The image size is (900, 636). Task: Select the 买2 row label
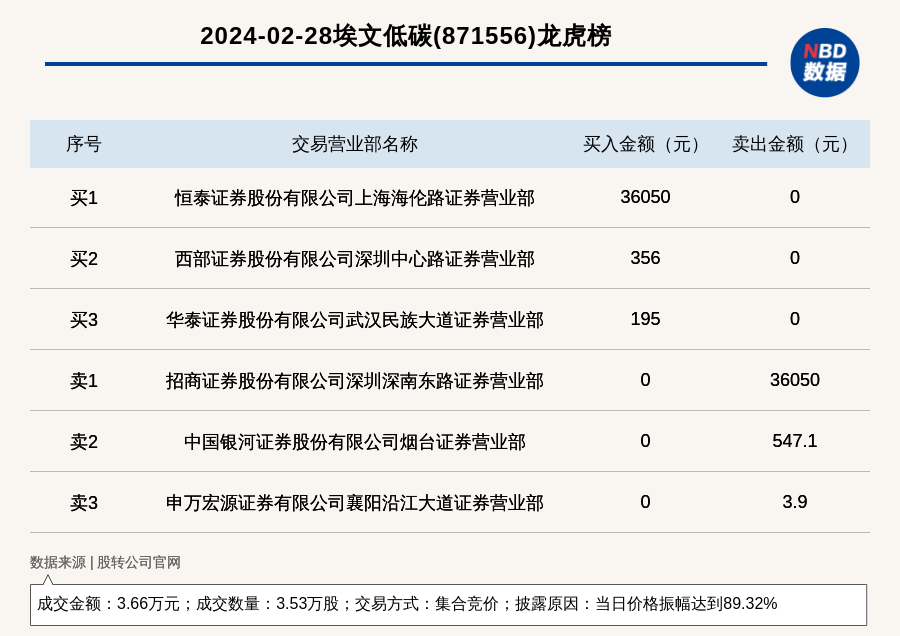coord(84,259)
